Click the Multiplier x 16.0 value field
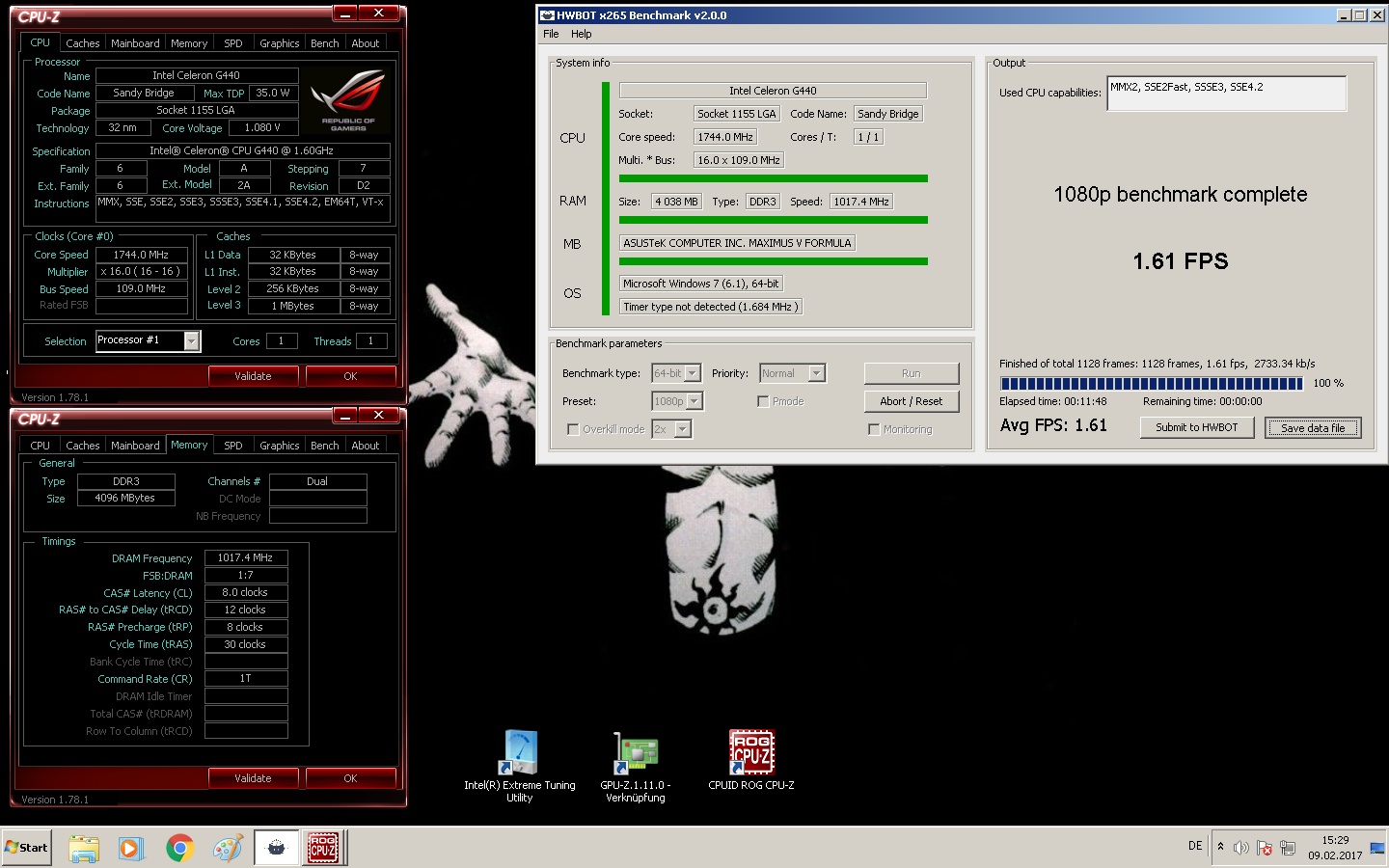 (x=142, y=272)
